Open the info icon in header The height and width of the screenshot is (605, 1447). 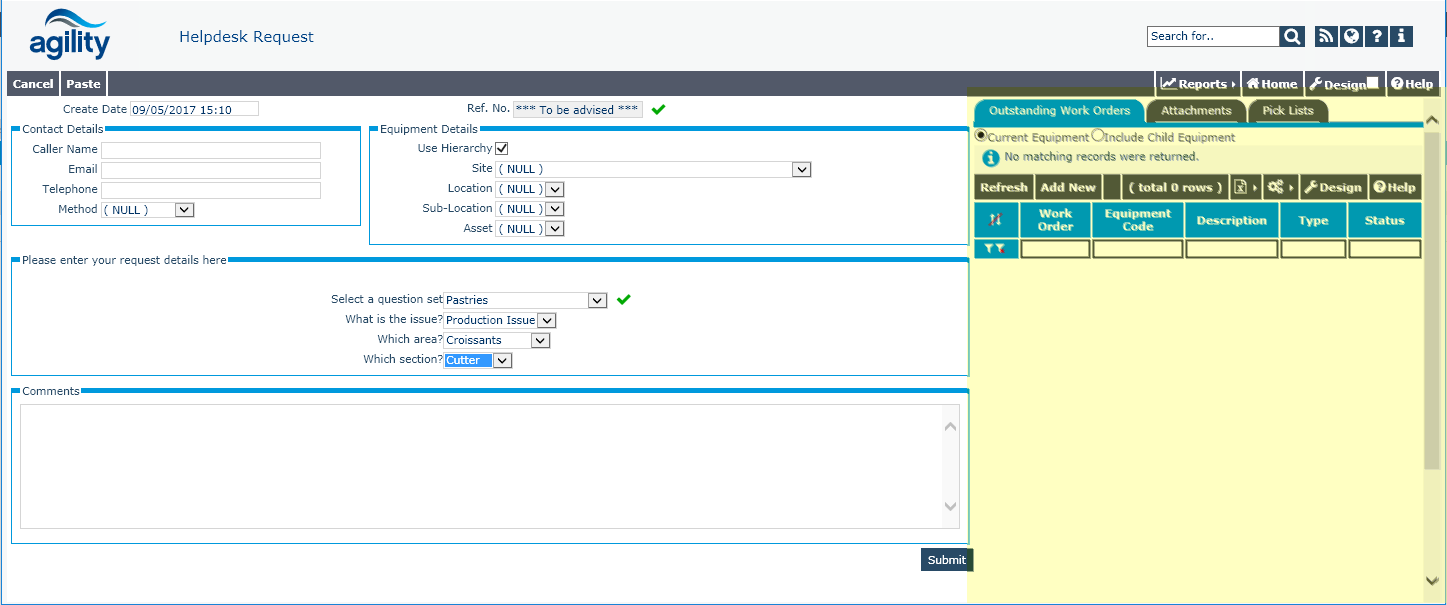(1402, 37)
